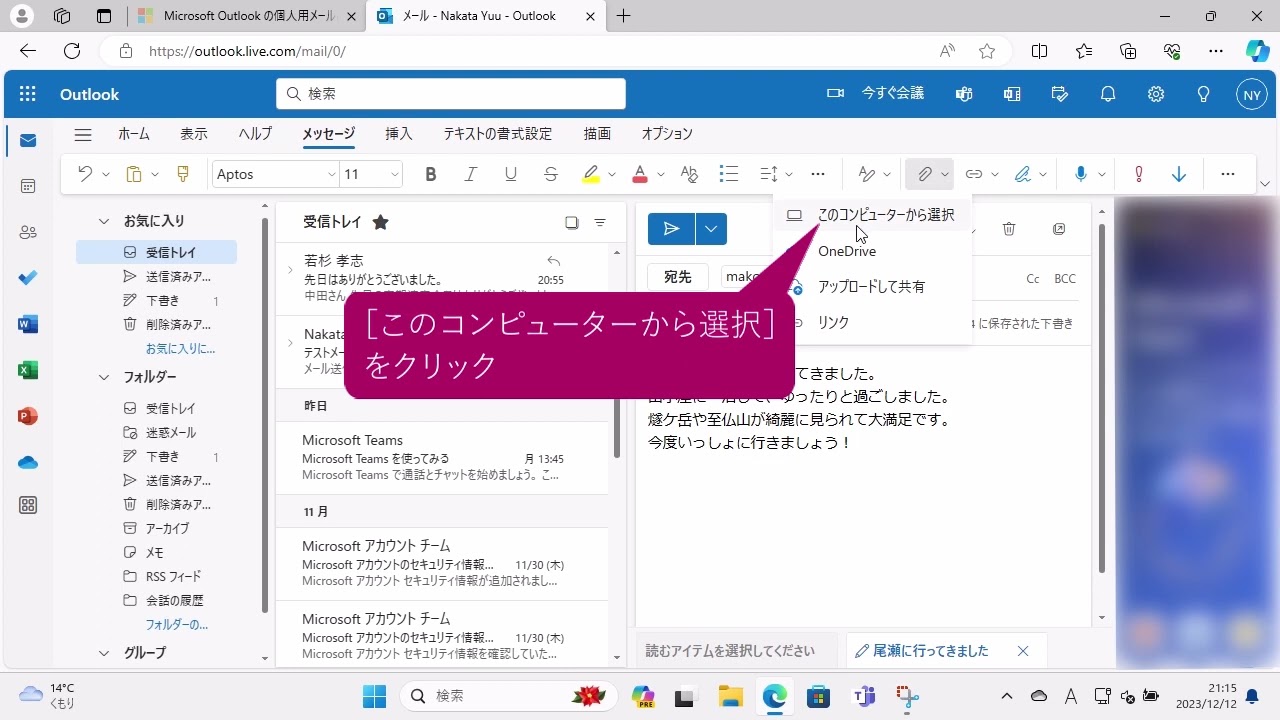Choose このコンピューターから選択 menu item
The image size is (1280, 720).
[x=872, y=215]
